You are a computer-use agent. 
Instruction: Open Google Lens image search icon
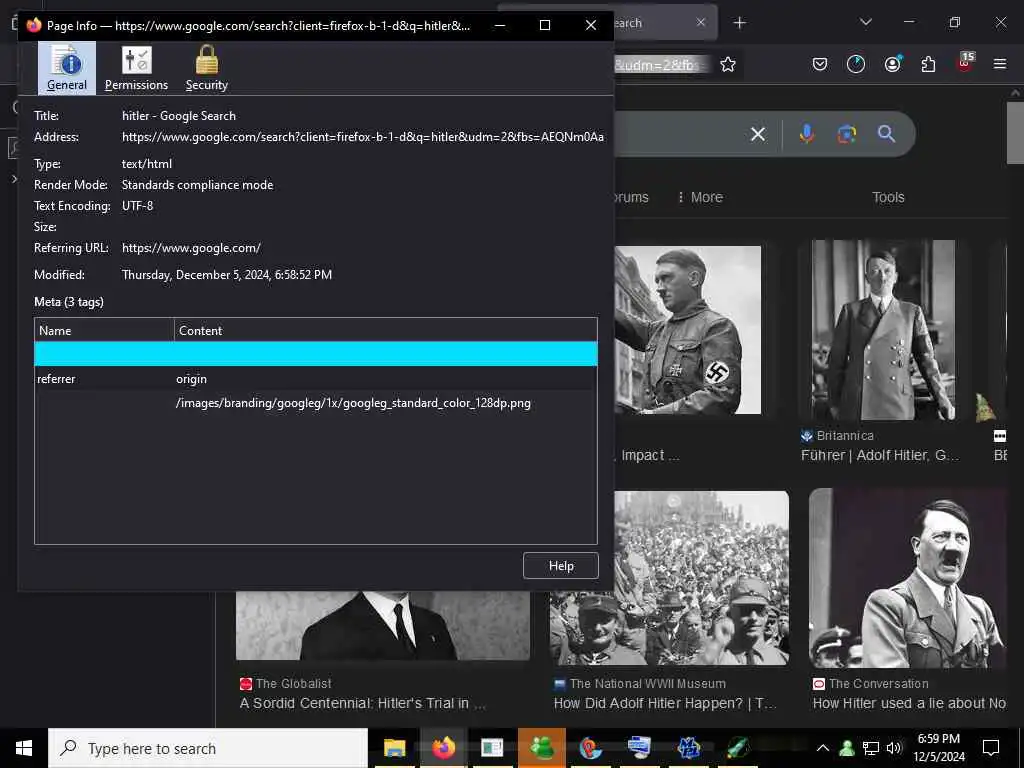[846, 134]
